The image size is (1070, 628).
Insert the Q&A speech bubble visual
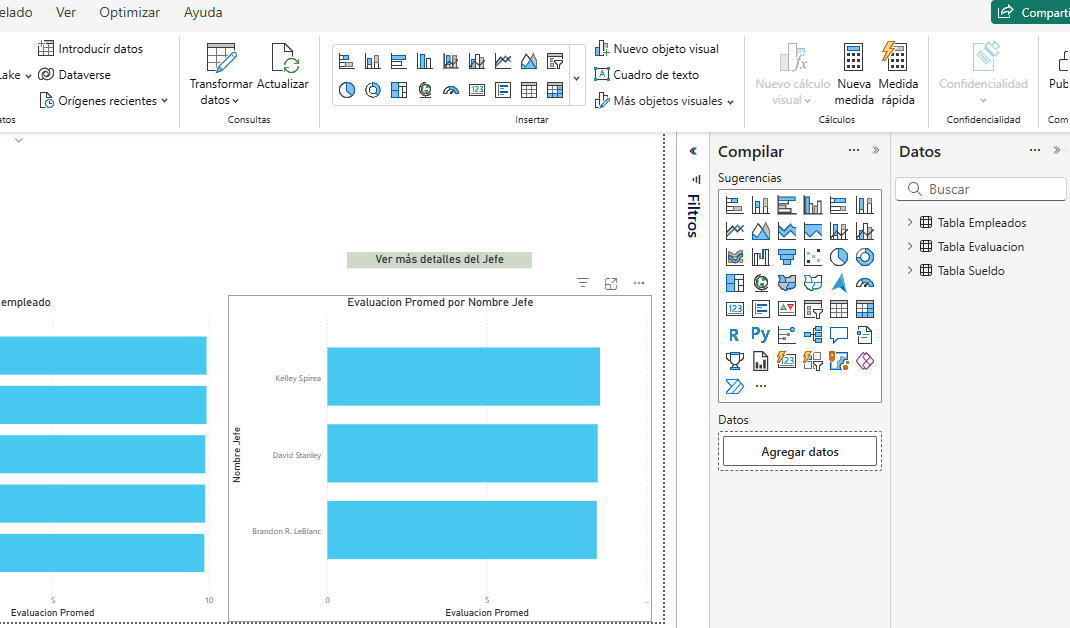pos(838,335)
